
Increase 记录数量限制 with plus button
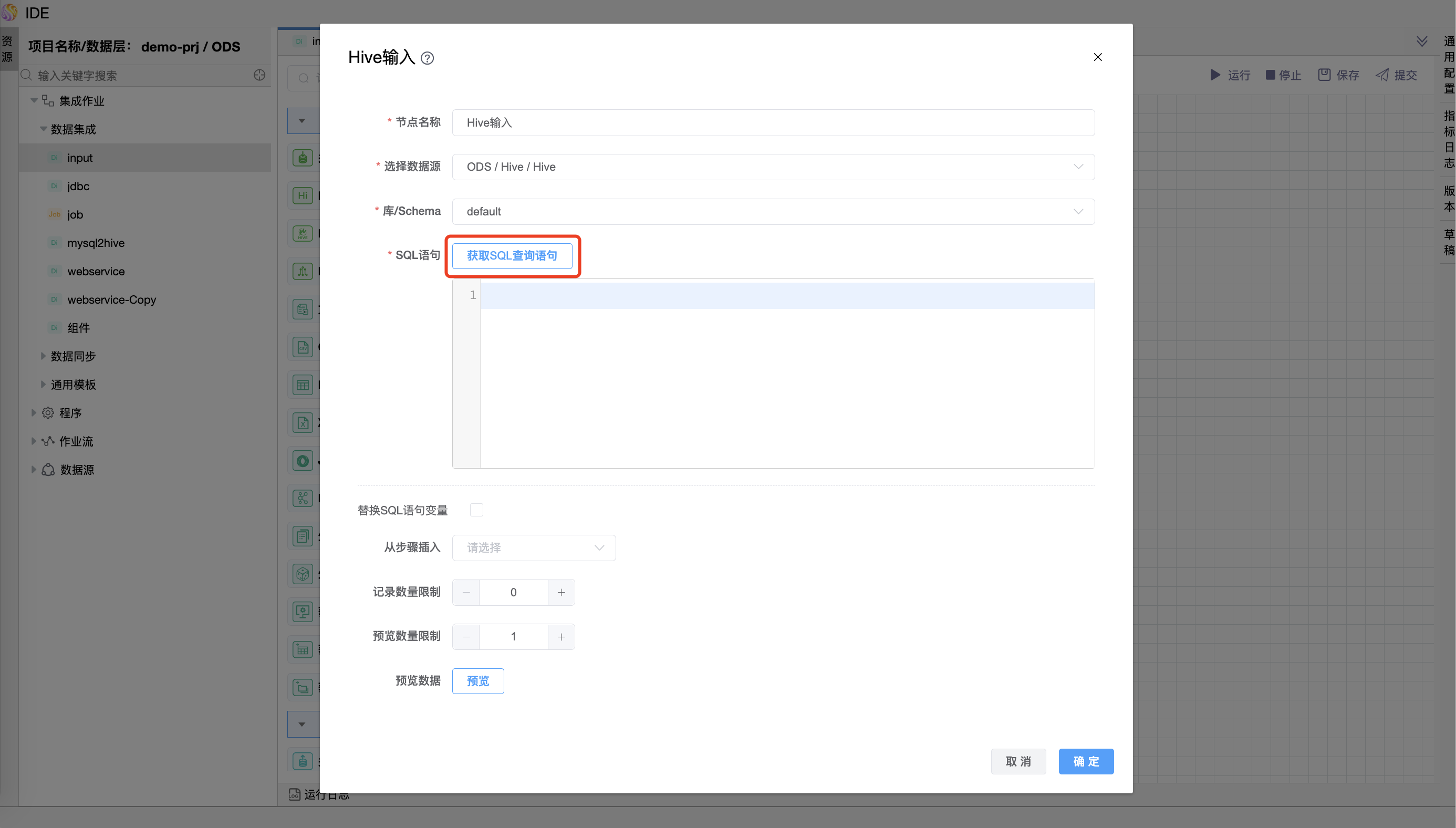[x=561, y=592]
